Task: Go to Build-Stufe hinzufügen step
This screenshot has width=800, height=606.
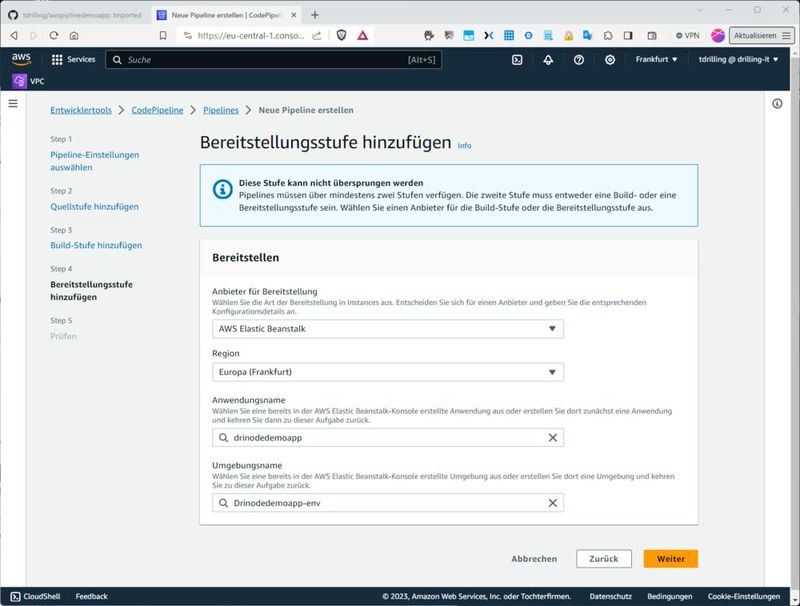Action: pyautogui.click(x=96, y=245)
